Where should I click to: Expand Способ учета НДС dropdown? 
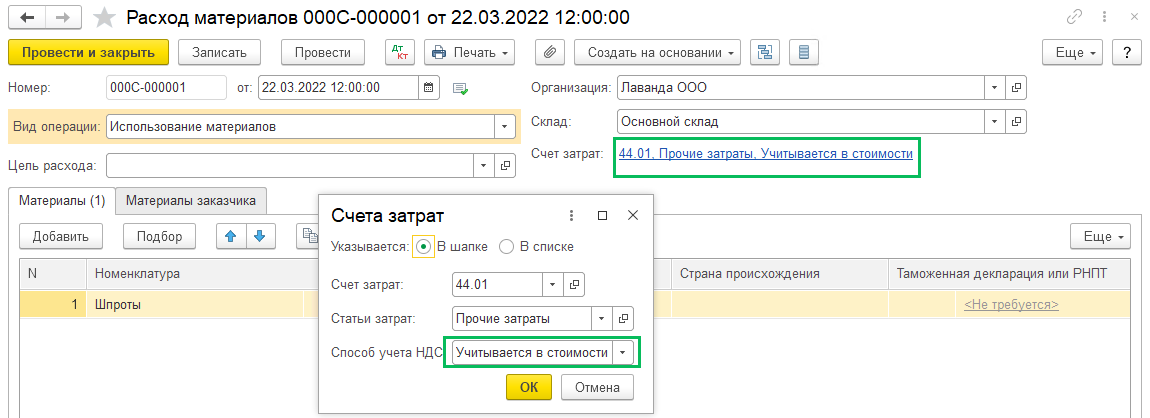point(623,353)
